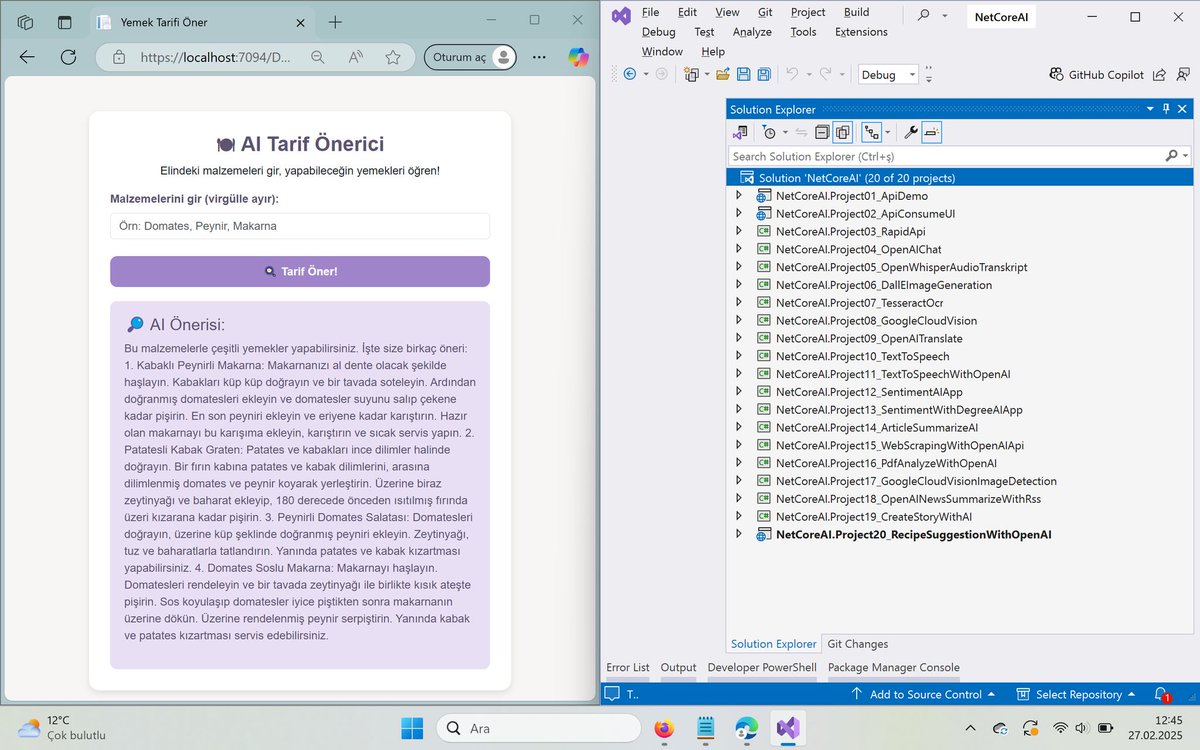Click the Read Aloud icon in address bar
Screen dimensions: 1200x750
[x=355, y=58]
